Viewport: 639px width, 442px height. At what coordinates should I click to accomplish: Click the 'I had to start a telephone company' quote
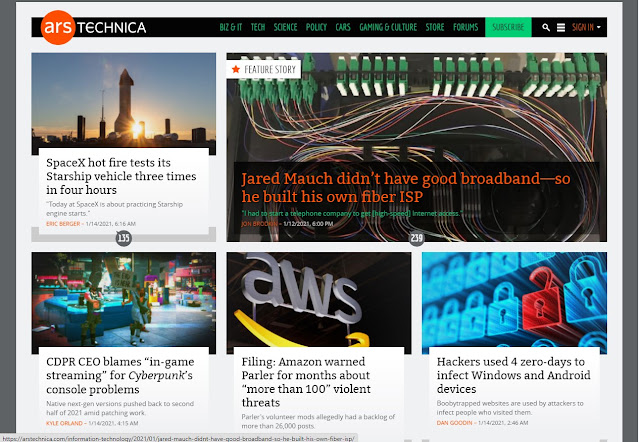(352, 213)
